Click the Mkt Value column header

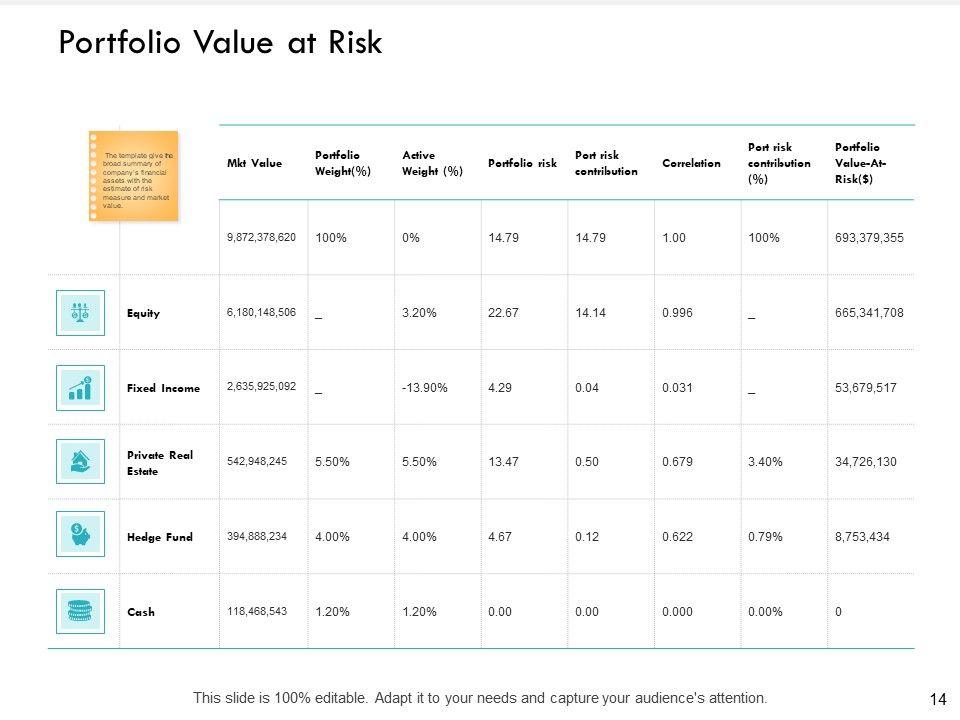[x=255, y=163]
